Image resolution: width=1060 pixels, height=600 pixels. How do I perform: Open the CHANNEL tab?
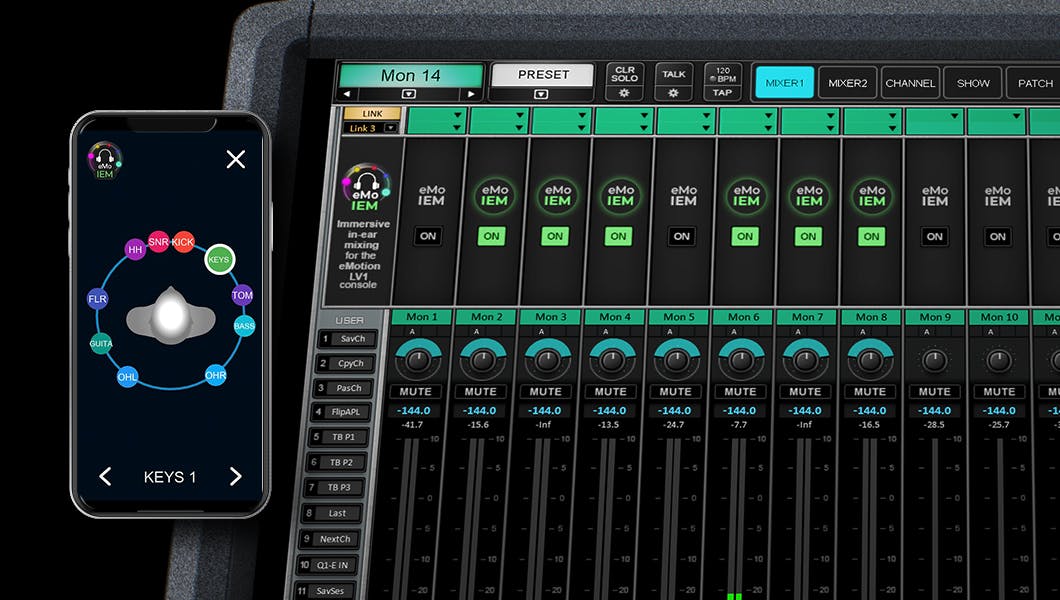(x=910, y=83)
